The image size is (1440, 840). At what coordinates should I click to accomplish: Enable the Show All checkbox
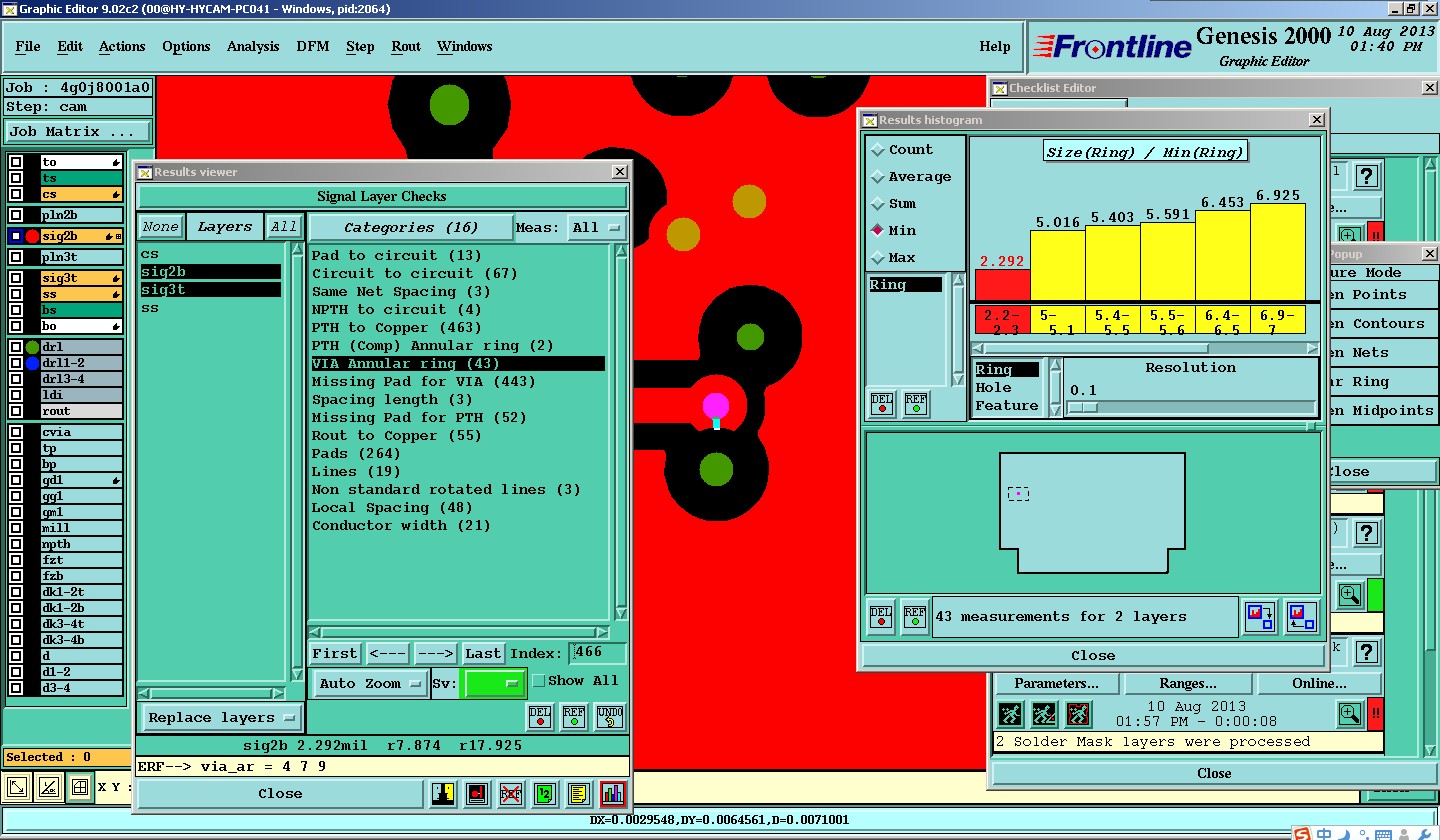click(x=539, y=681)
